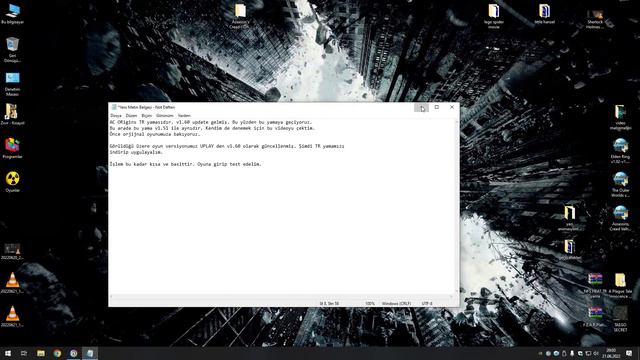Select the Bu bilgisayar desktop icon

[13, 14]
